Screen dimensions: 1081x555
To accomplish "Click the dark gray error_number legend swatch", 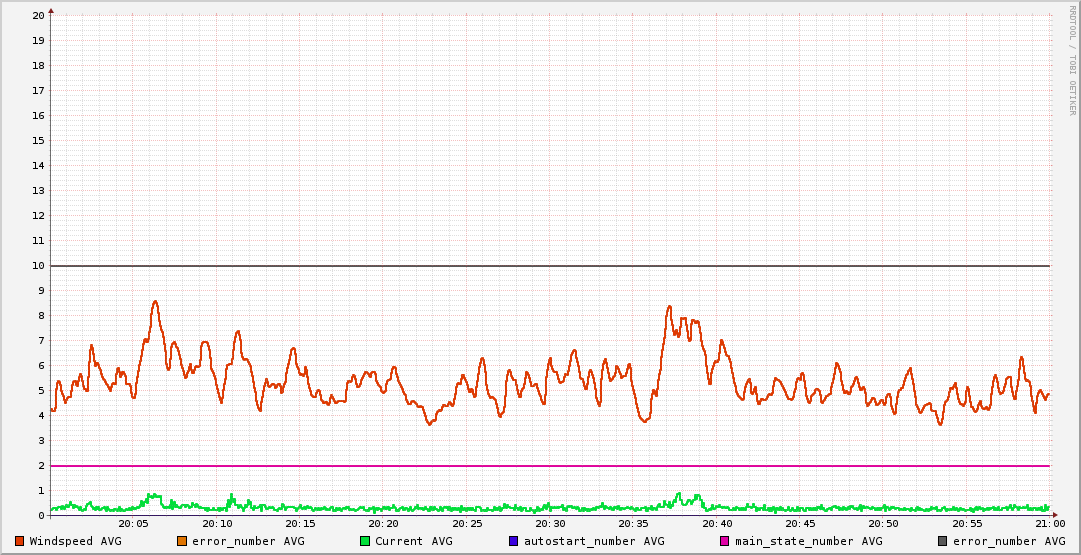I will (x=943, y=541).
